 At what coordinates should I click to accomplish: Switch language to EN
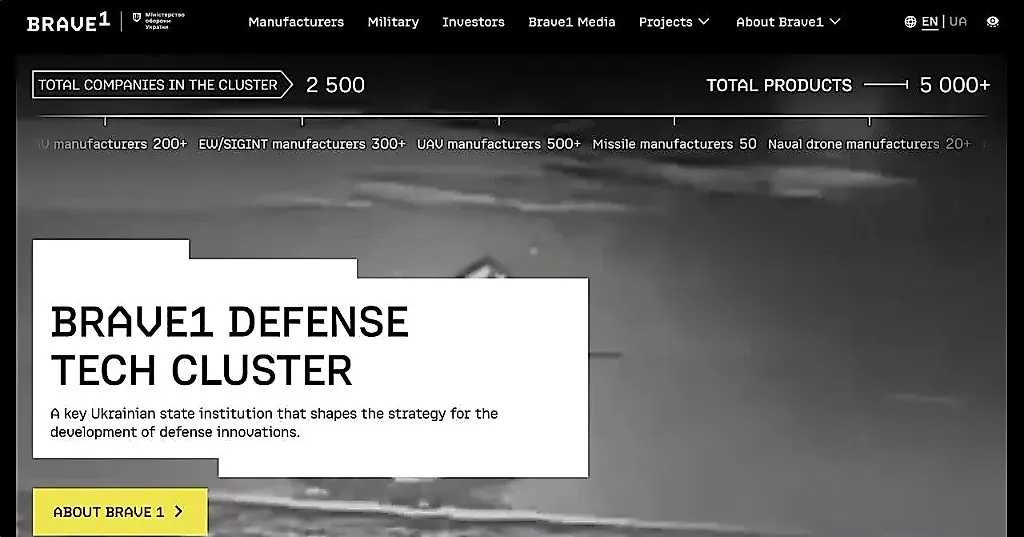point(929,22)
